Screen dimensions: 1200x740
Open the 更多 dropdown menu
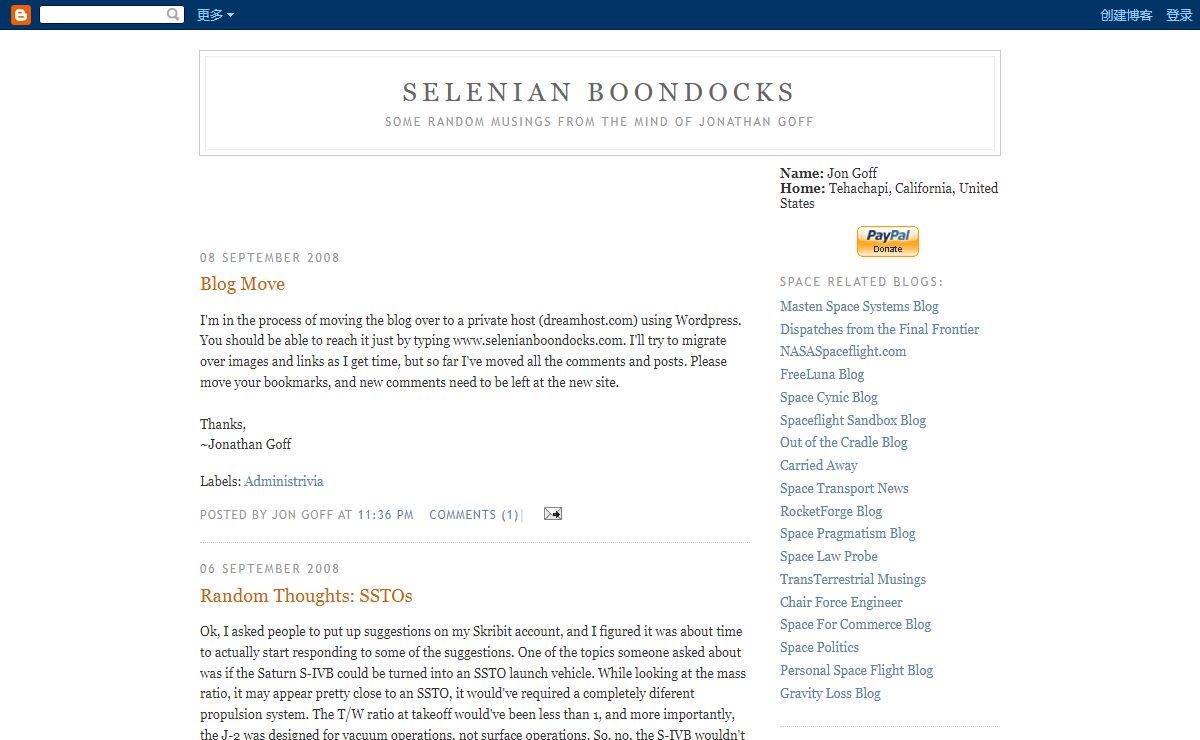(215, 15)
